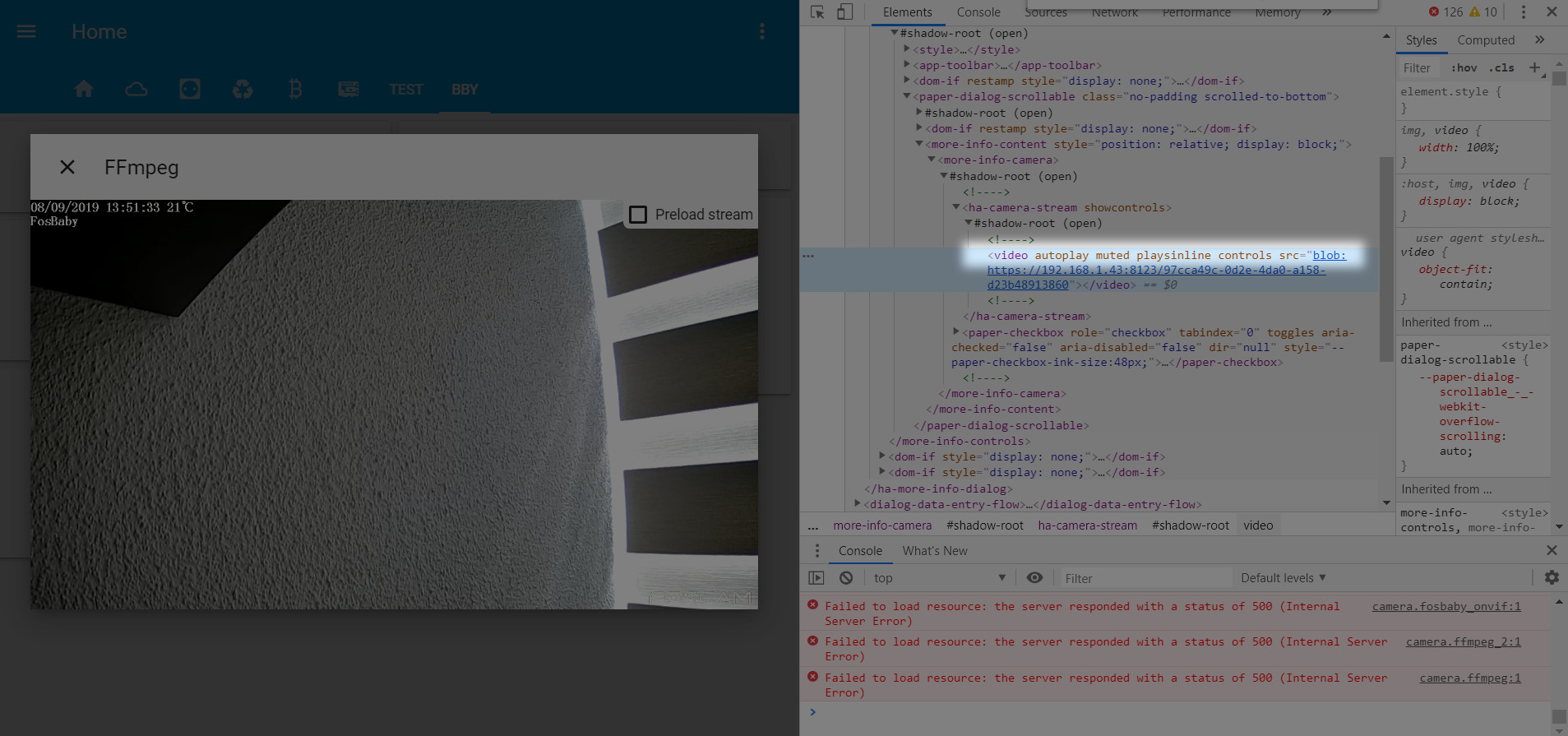Activate the DevTools inspect element picker
This screenshot has width=1568, height=736.
point(817,12)
